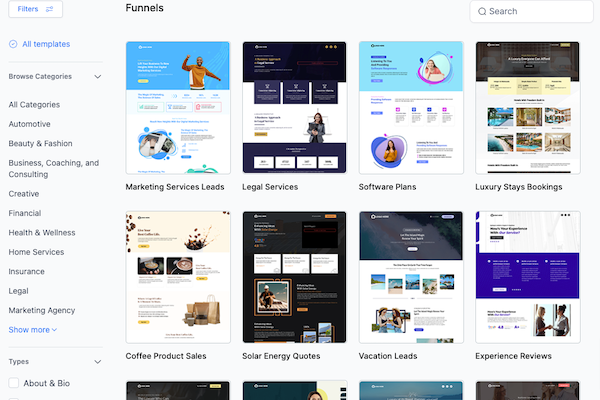600x400 pixels.
Task: Click the Solar Energy Quotes title text
Action: (281, 356)
